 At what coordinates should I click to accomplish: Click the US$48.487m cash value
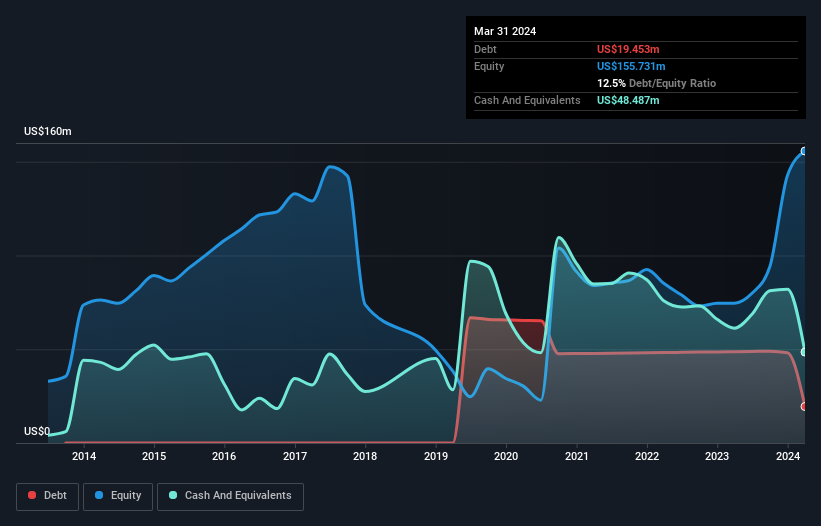(x=628, y=100)
